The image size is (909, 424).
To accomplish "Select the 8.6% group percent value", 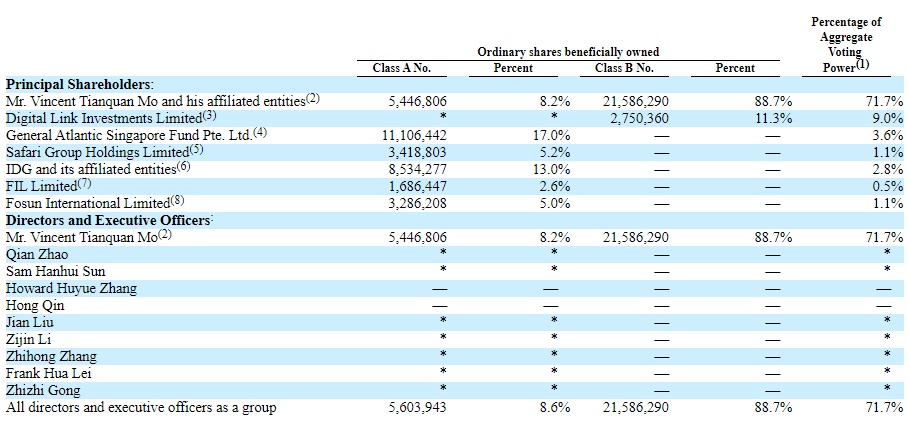I will (557, 408).
